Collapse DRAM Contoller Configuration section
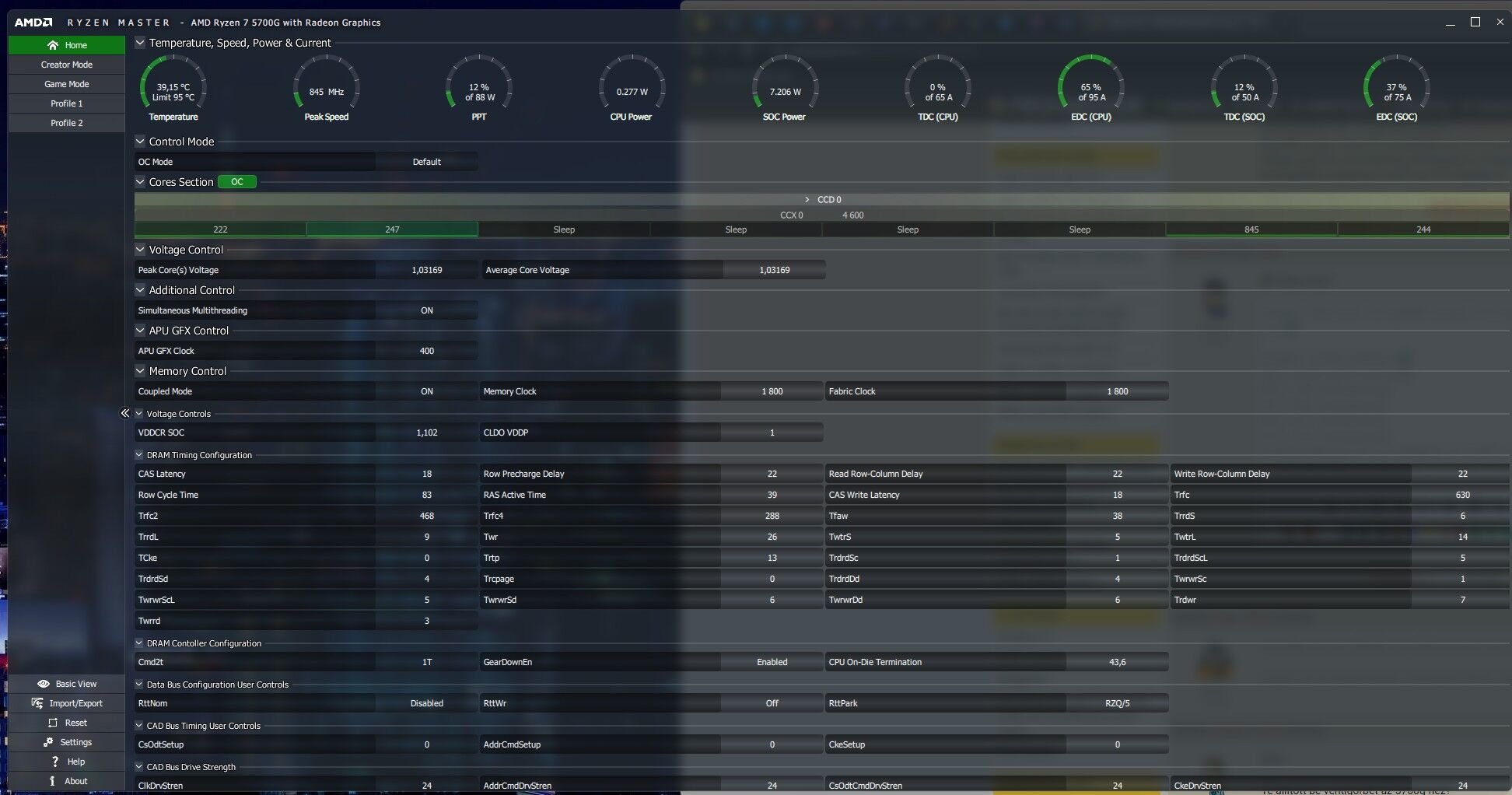1512x795 pixels. click(139, 643)
